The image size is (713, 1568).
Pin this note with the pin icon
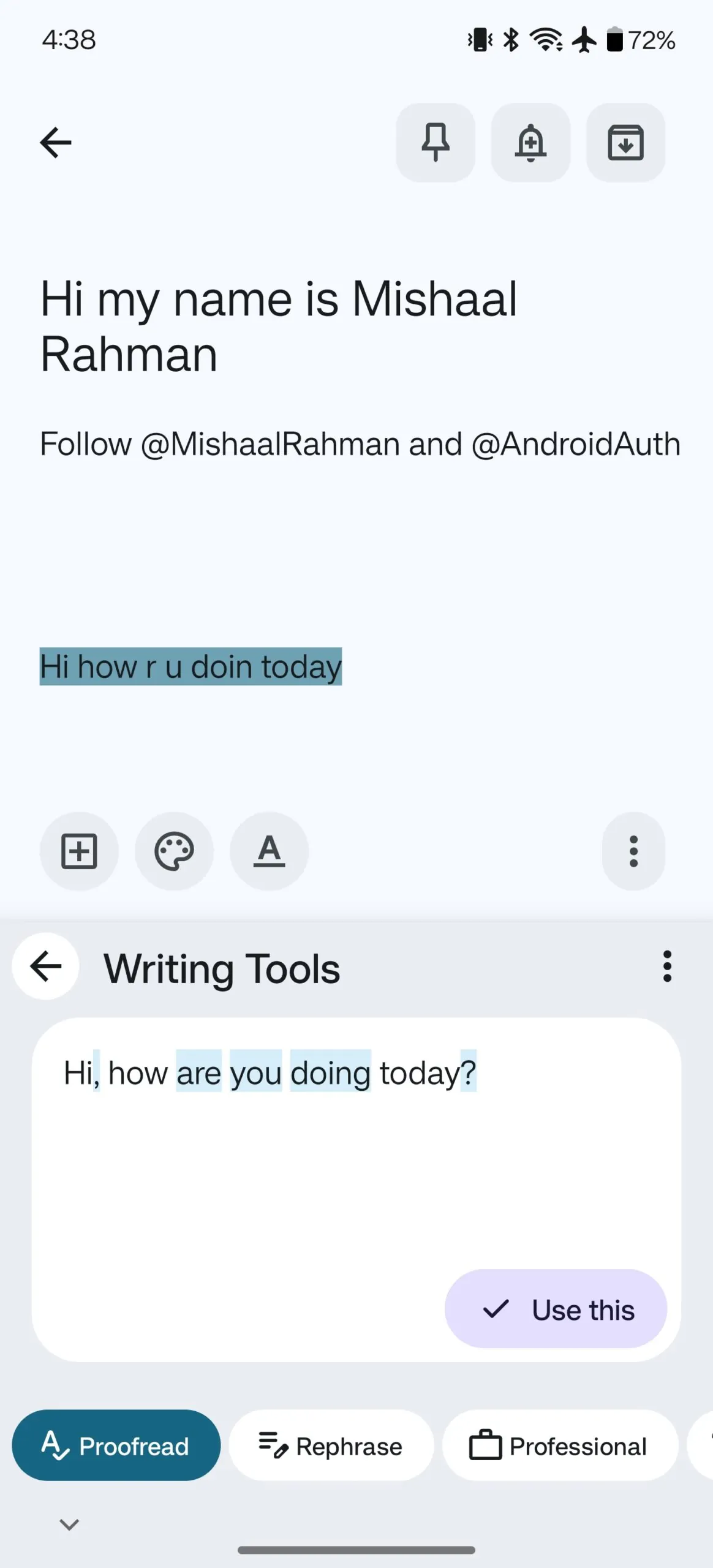(436, 143)
